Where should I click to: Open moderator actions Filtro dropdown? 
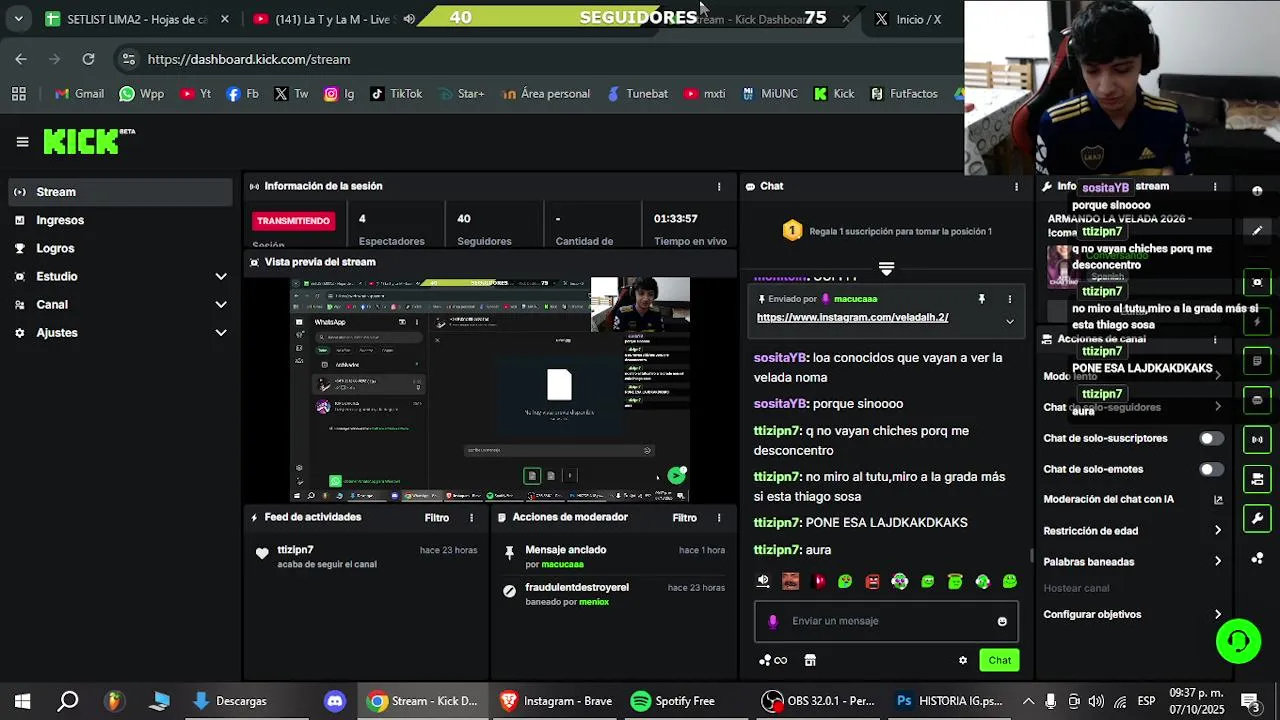coord(684,518)
